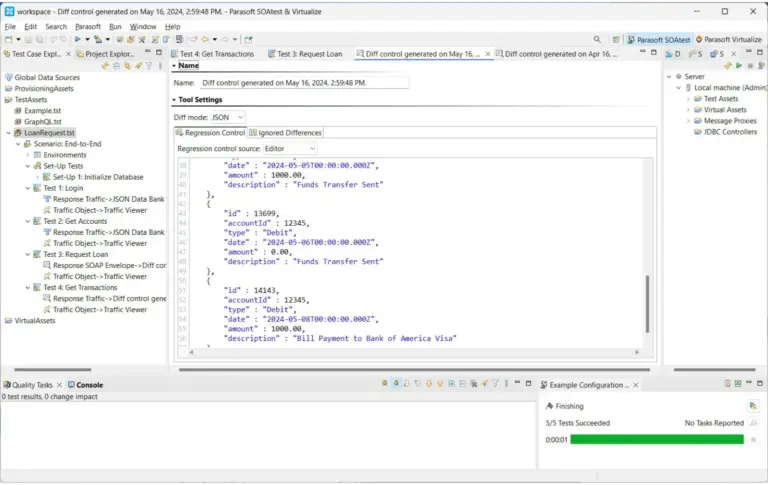768x485 pixels.
Task: Open Diff control generated on Apr 16 tab
Action: click(556, 54)
